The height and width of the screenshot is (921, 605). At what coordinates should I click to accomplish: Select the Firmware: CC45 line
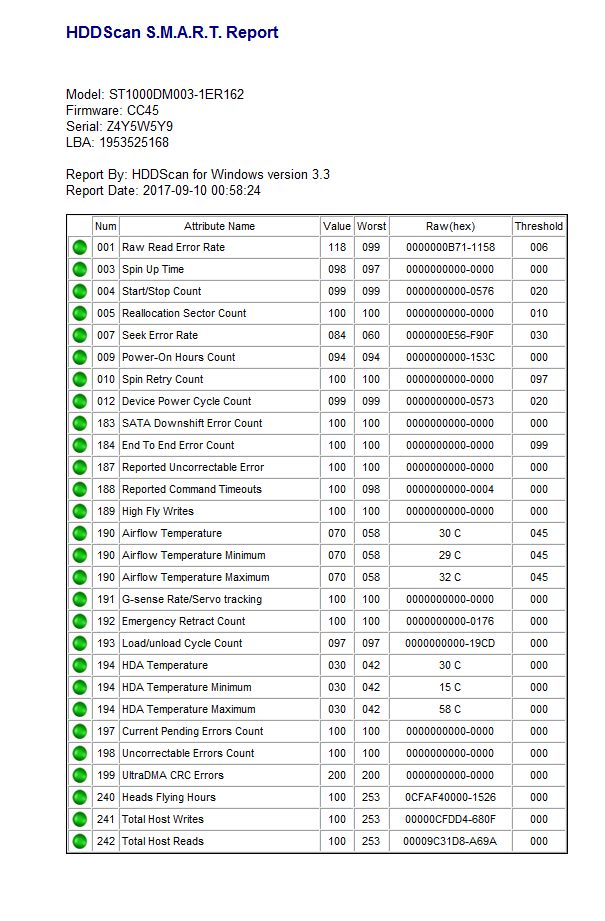112,110
